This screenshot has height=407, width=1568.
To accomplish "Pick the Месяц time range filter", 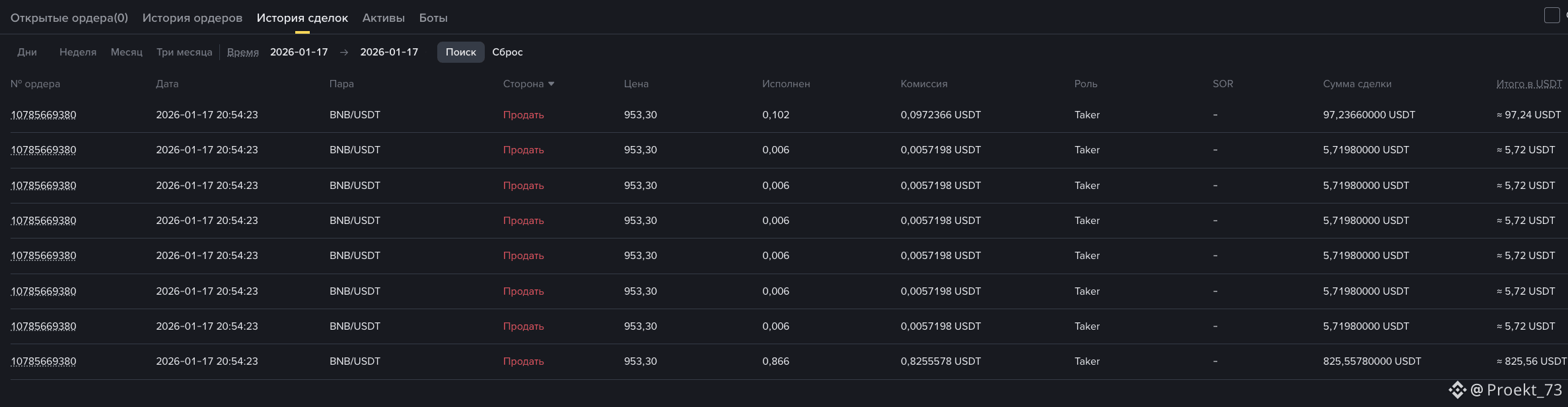I will tap(126, 52).
